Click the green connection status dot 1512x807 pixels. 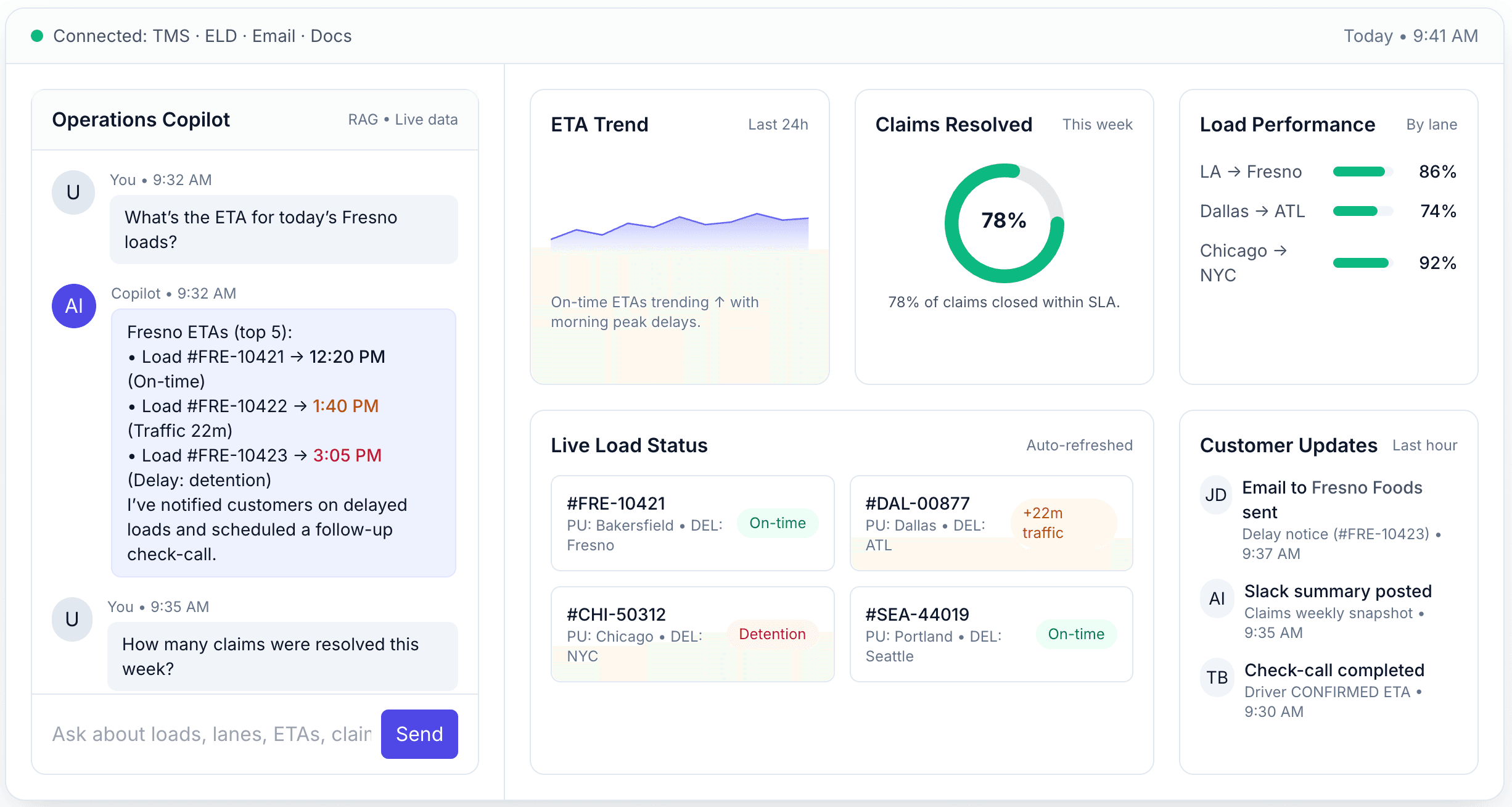(38, 36)
